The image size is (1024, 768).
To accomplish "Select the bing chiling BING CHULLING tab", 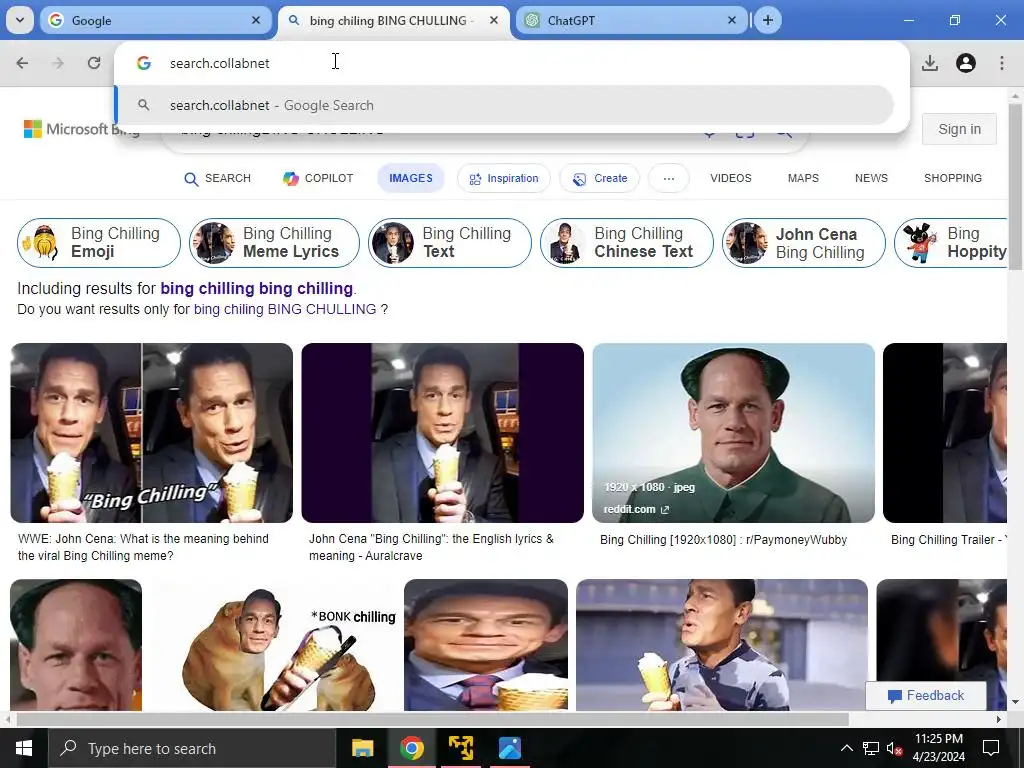I will point(394,20).
